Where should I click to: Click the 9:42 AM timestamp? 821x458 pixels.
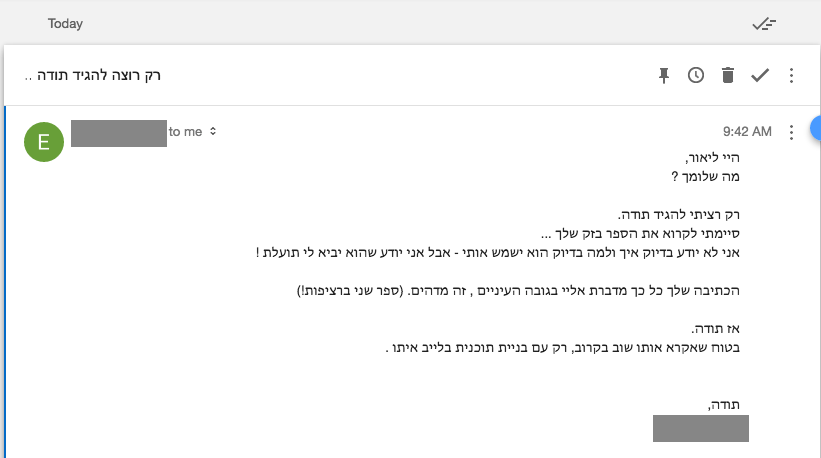747,132
